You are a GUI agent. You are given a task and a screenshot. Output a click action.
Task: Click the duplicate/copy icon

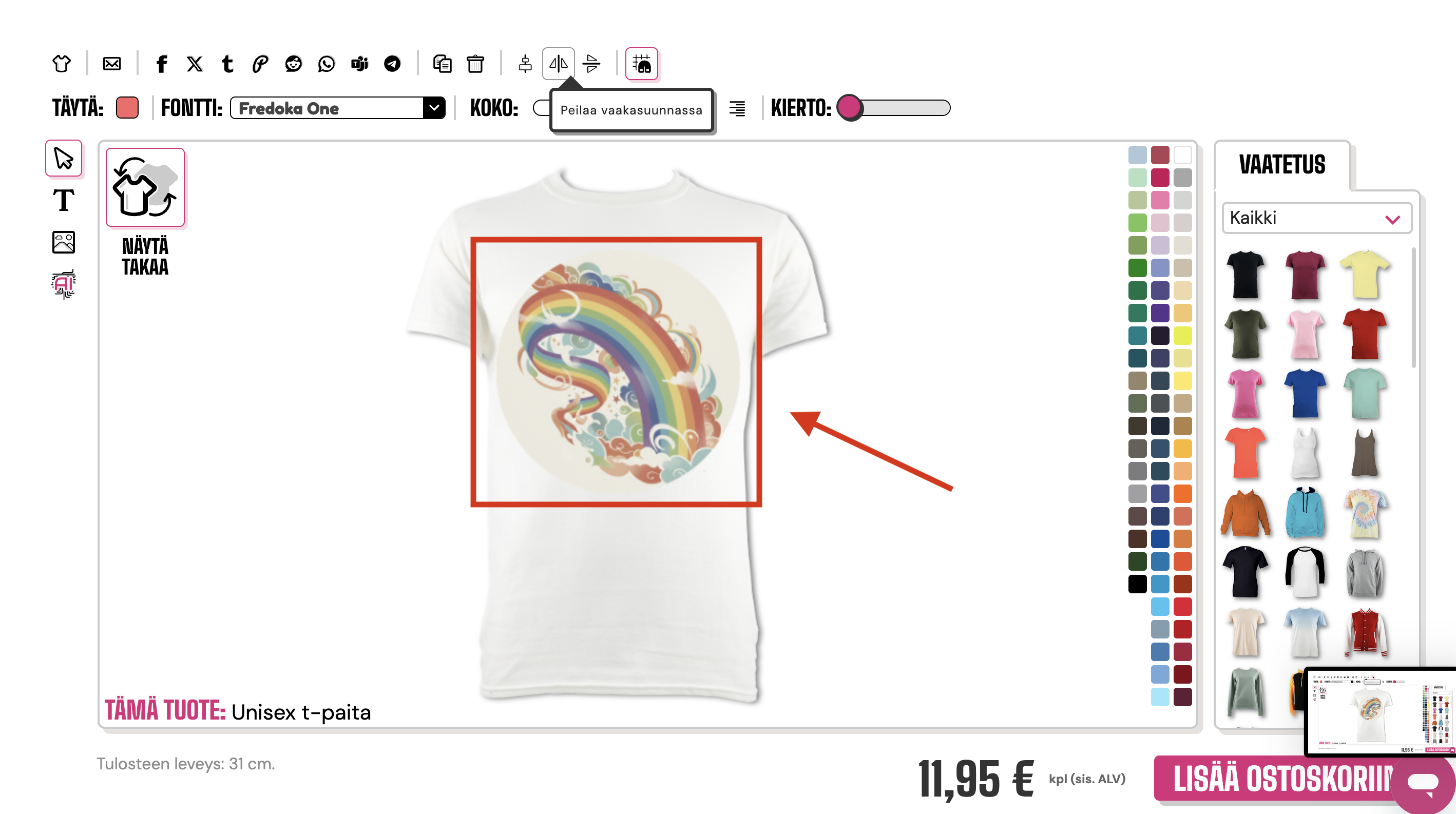(442, 63)
